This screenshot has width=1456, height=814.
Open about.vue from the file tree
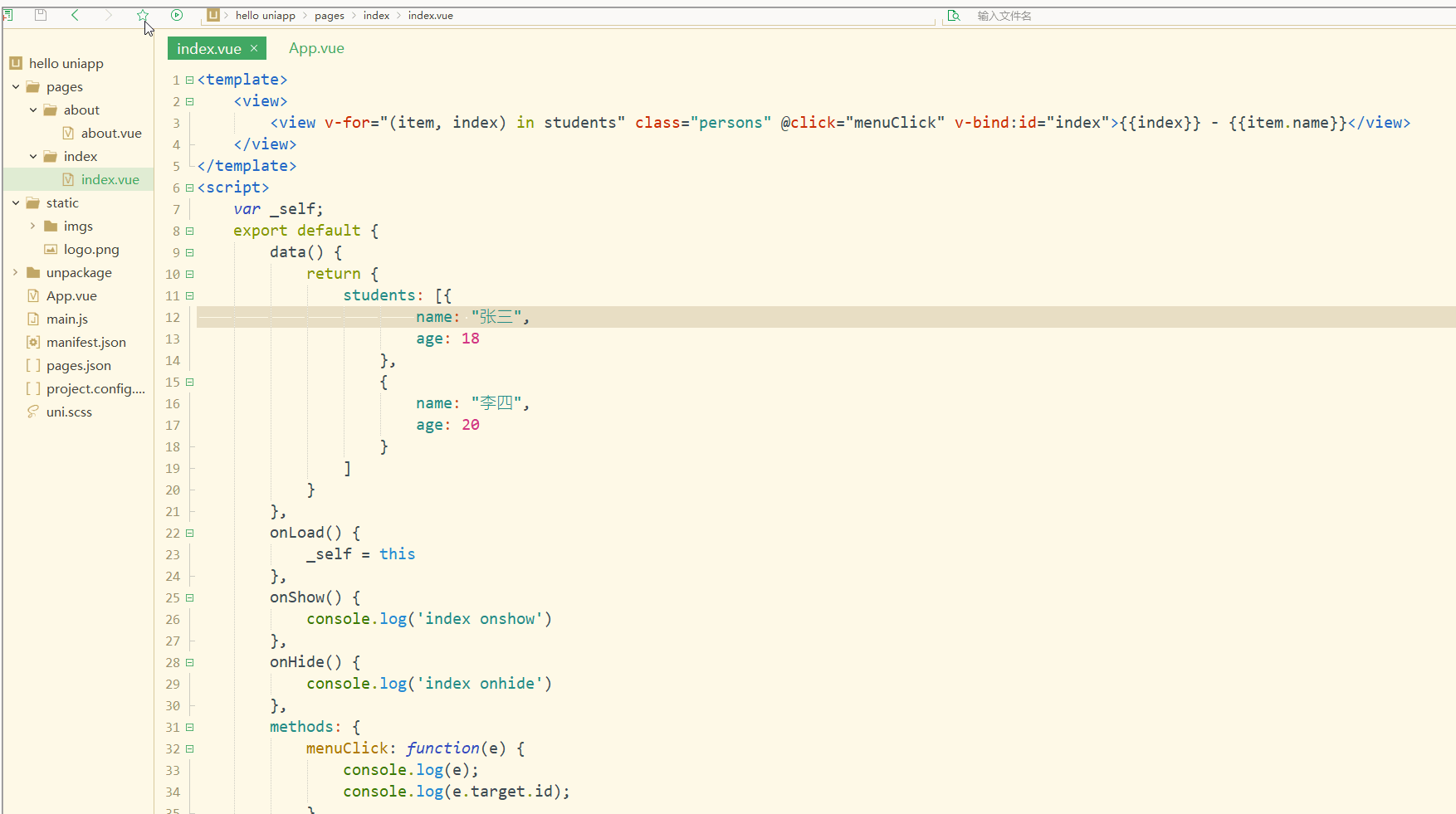111,133
